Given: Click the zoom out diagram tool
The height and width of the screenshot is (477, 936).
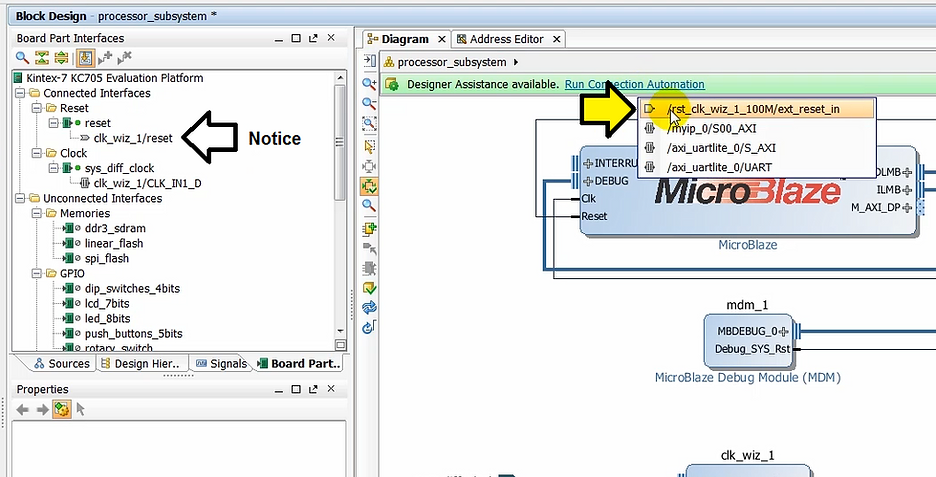Looking at the screenshot, I should pos(370,103).
